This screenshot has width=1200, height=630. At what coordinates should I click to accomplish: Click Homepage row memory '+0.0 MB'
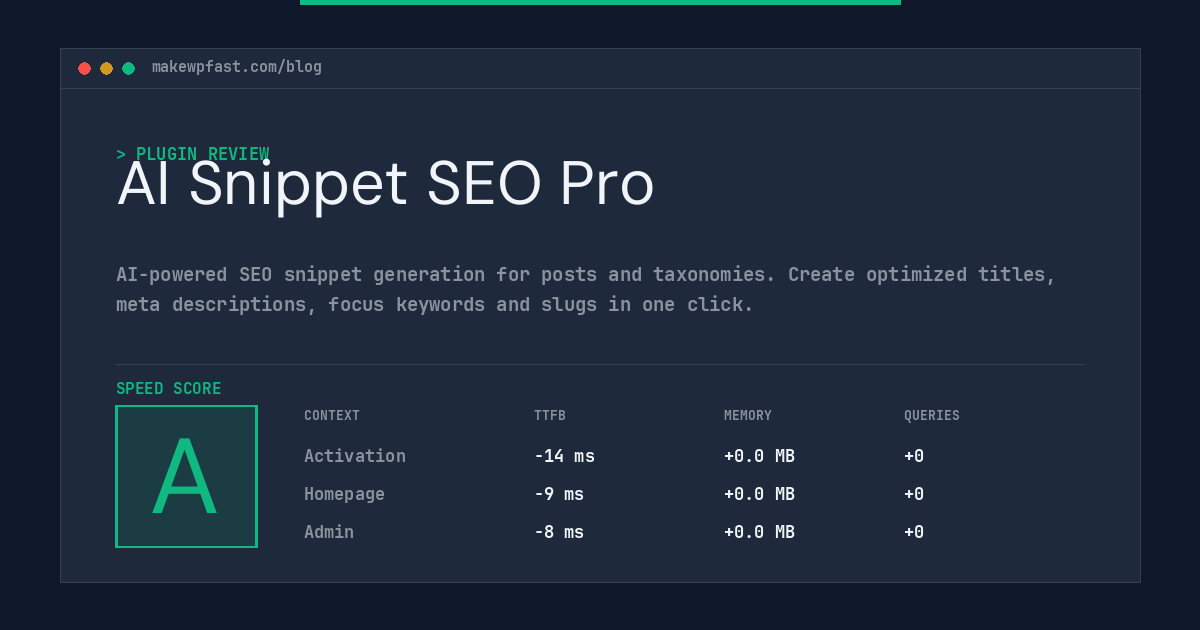pos(759,494)
